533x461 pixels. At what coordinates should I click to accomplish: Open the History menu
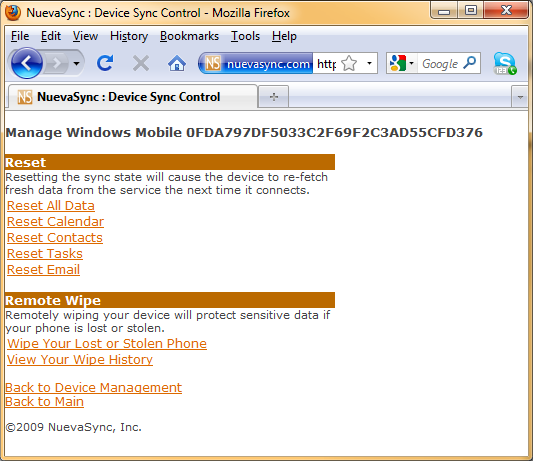pyautogui.click(x=129, y=36)
